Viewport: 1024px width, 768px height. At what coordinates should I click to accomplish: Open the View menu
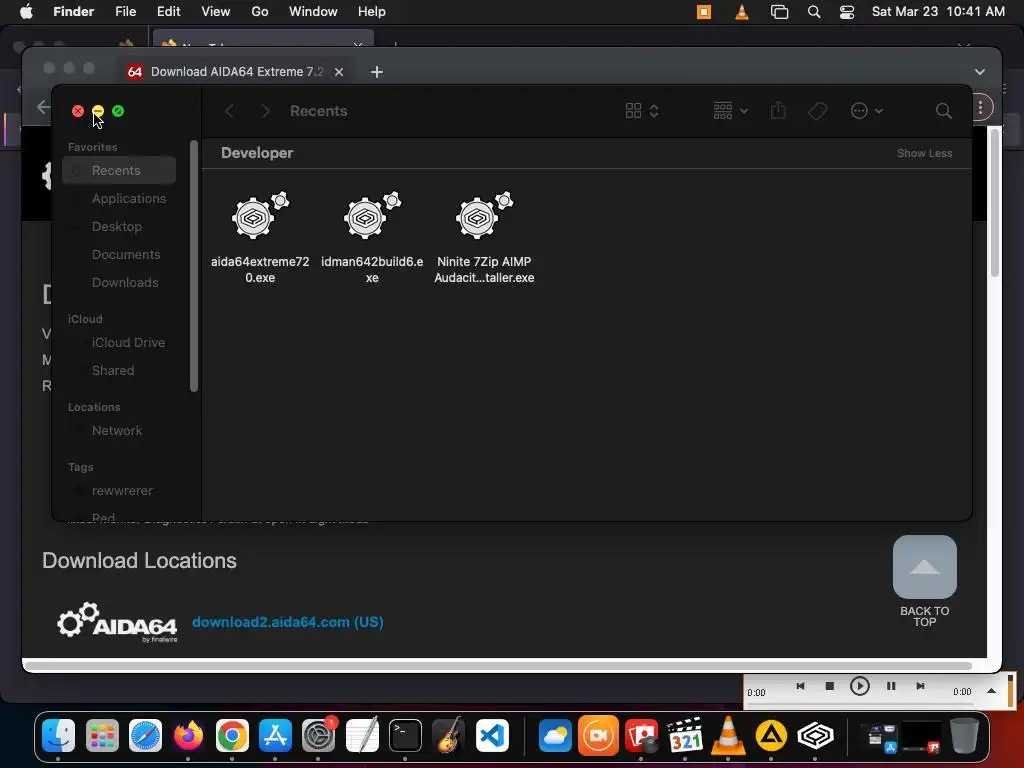[x=216, y=12]
